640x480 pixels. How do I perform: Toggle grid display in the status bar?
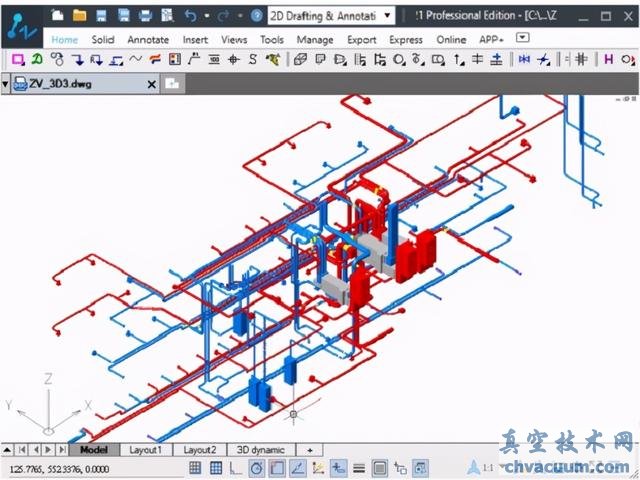click(x=216, y=468)
